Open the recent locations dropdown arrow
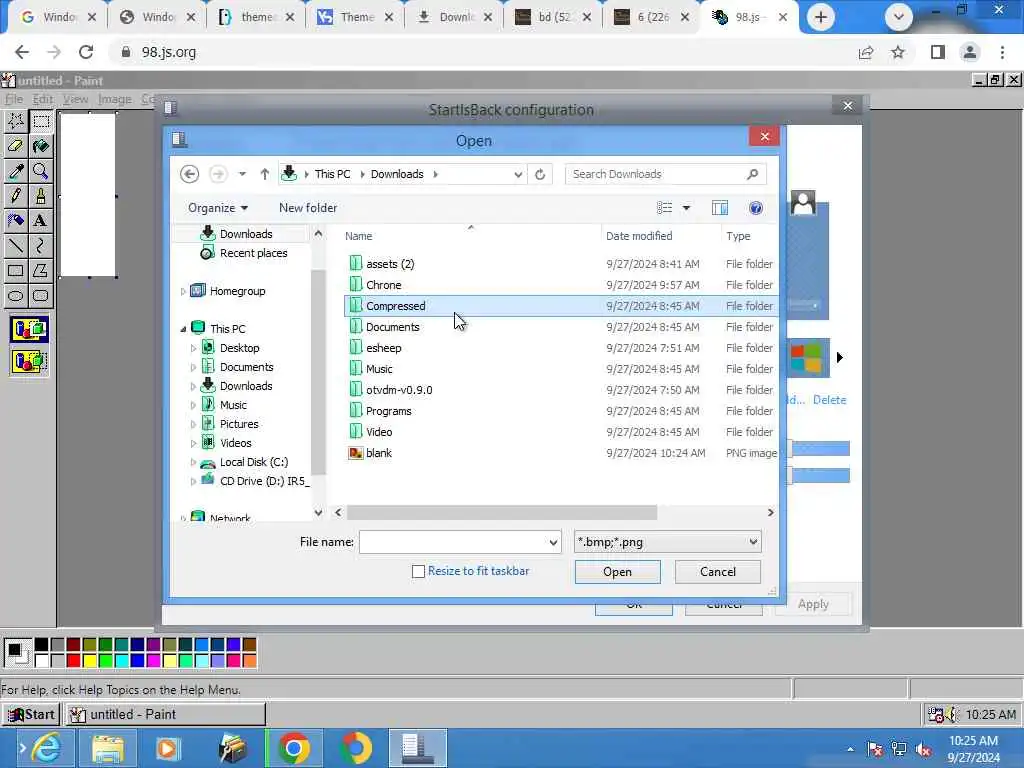1024x768 pixels. pos(242,174)
